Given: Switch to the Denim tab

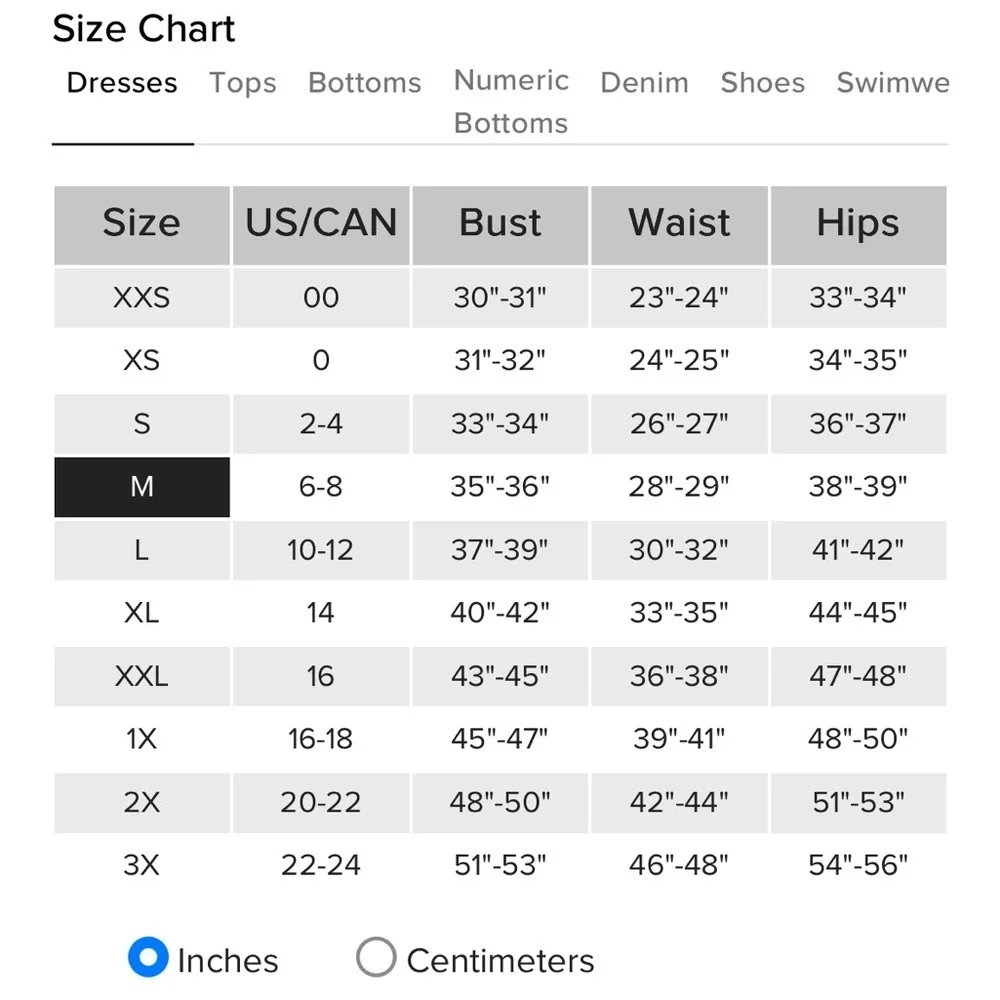Looking at the screenshot, I should 644,83.
